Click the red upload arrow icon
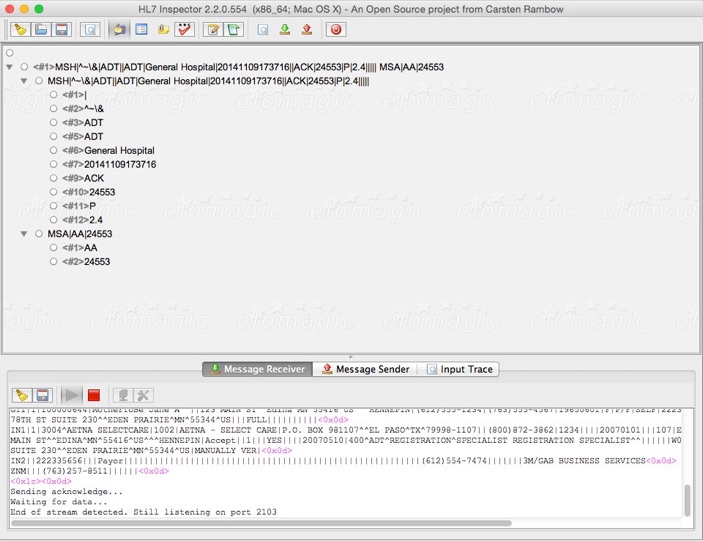 306,30
